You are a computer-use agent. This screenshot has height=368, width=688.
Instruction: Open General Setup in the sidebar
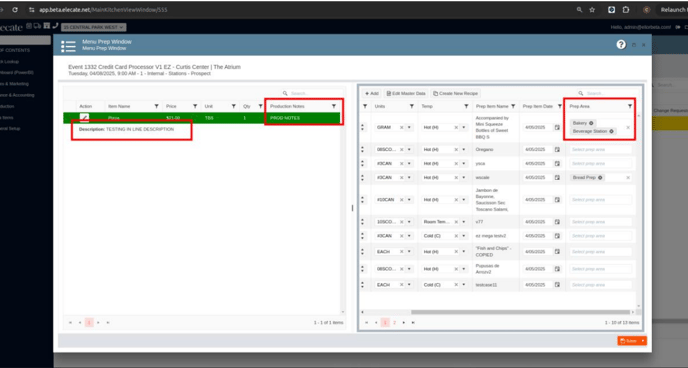10,129
